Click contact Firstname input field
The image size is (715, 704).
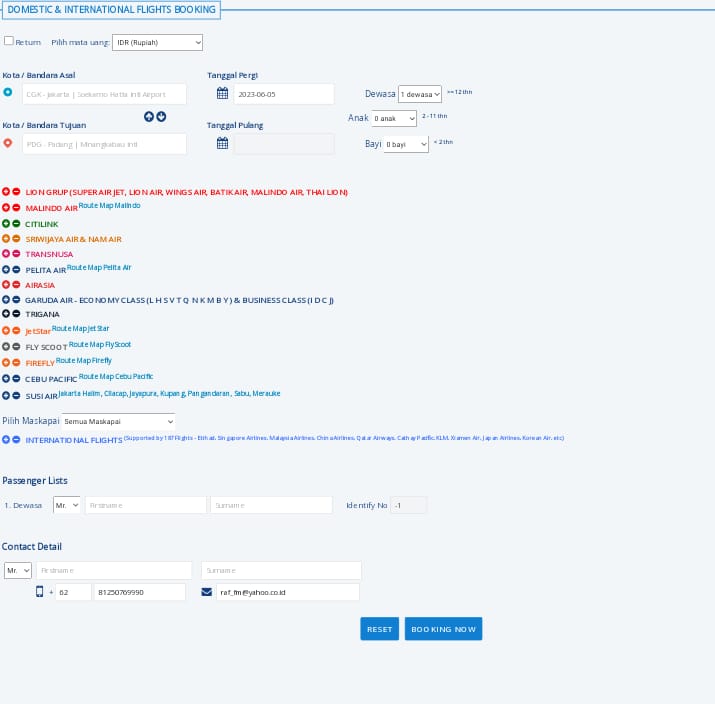point(114,570)
